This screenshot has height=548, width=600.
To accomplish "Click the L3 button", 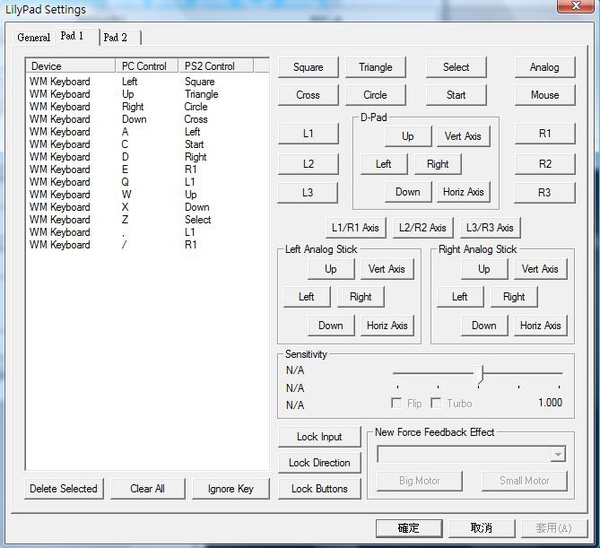I will (308, 192).
